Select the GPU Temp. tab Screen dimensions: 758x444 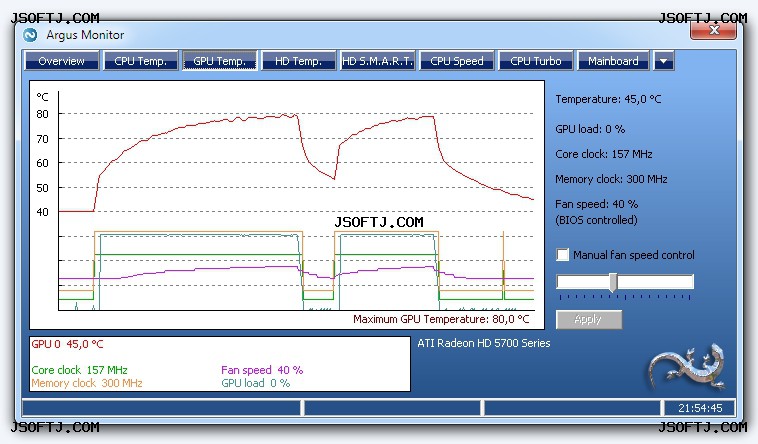pos(220,61)
